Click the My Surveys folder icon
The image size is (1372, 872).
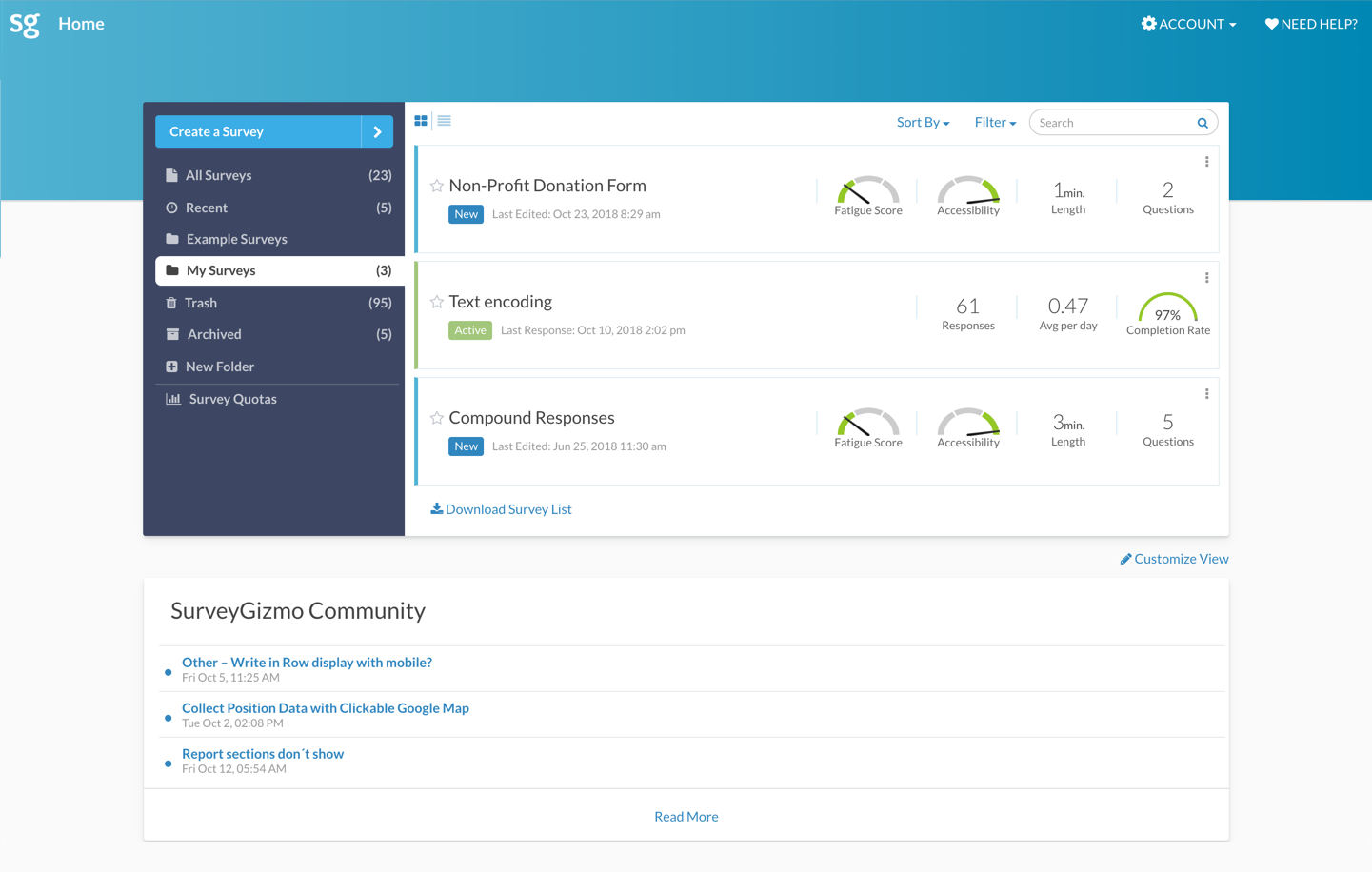tap(172, 270)
